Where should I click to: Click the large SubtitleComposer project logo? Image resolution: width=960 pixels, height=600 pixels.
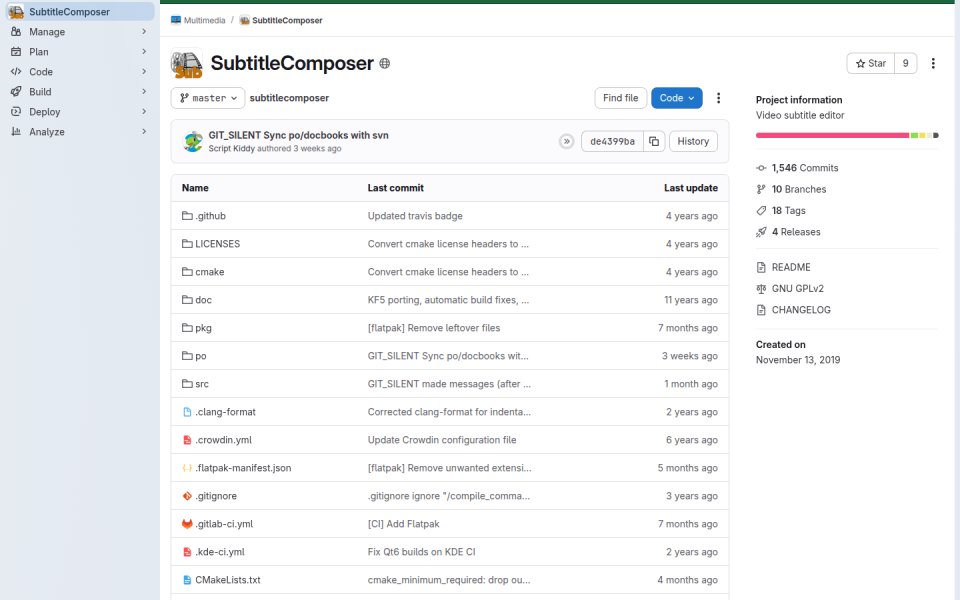point(187,64)
